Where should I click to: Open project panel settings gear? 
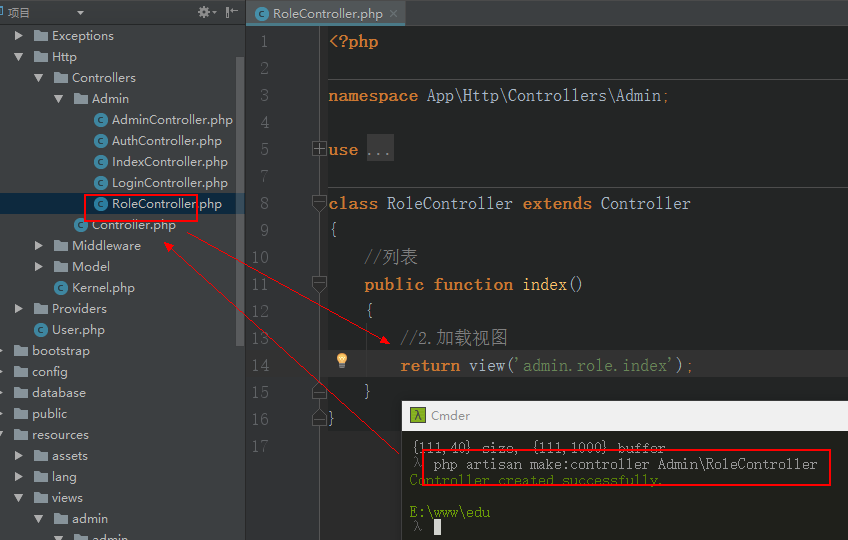[204, 12]
